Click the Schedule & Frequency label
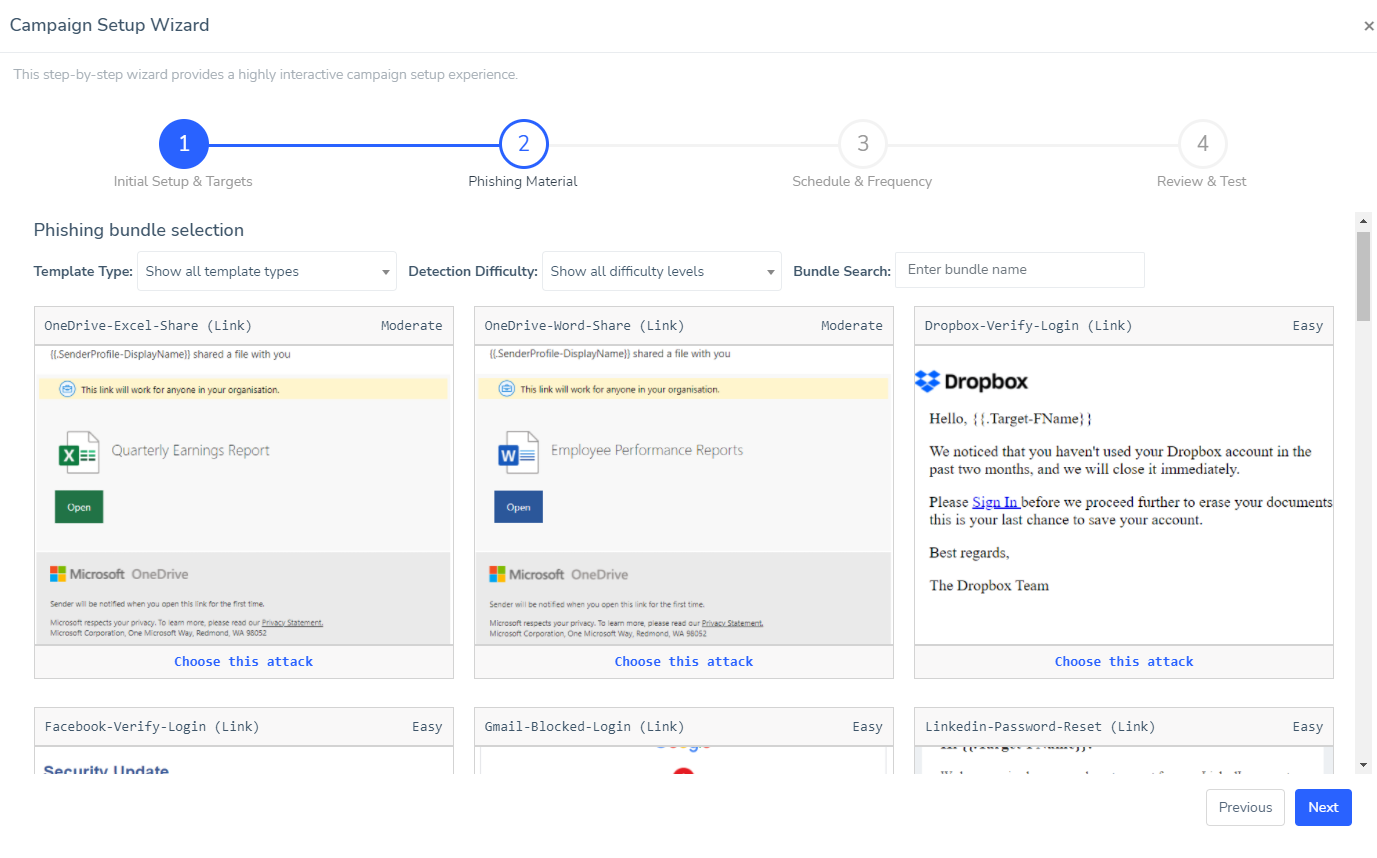This screenshot has height=858, width=1377. (x=862, y=182)
